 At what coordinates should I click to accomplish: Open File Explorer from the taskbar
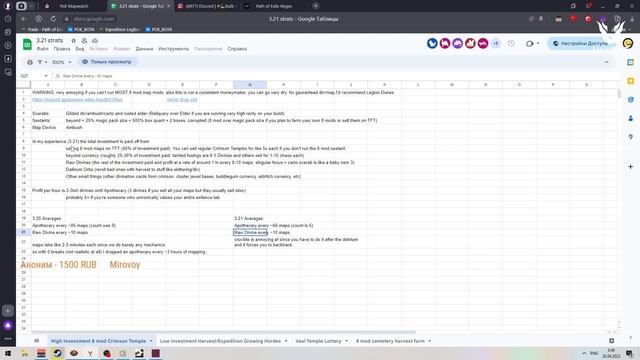click(24, 353)
